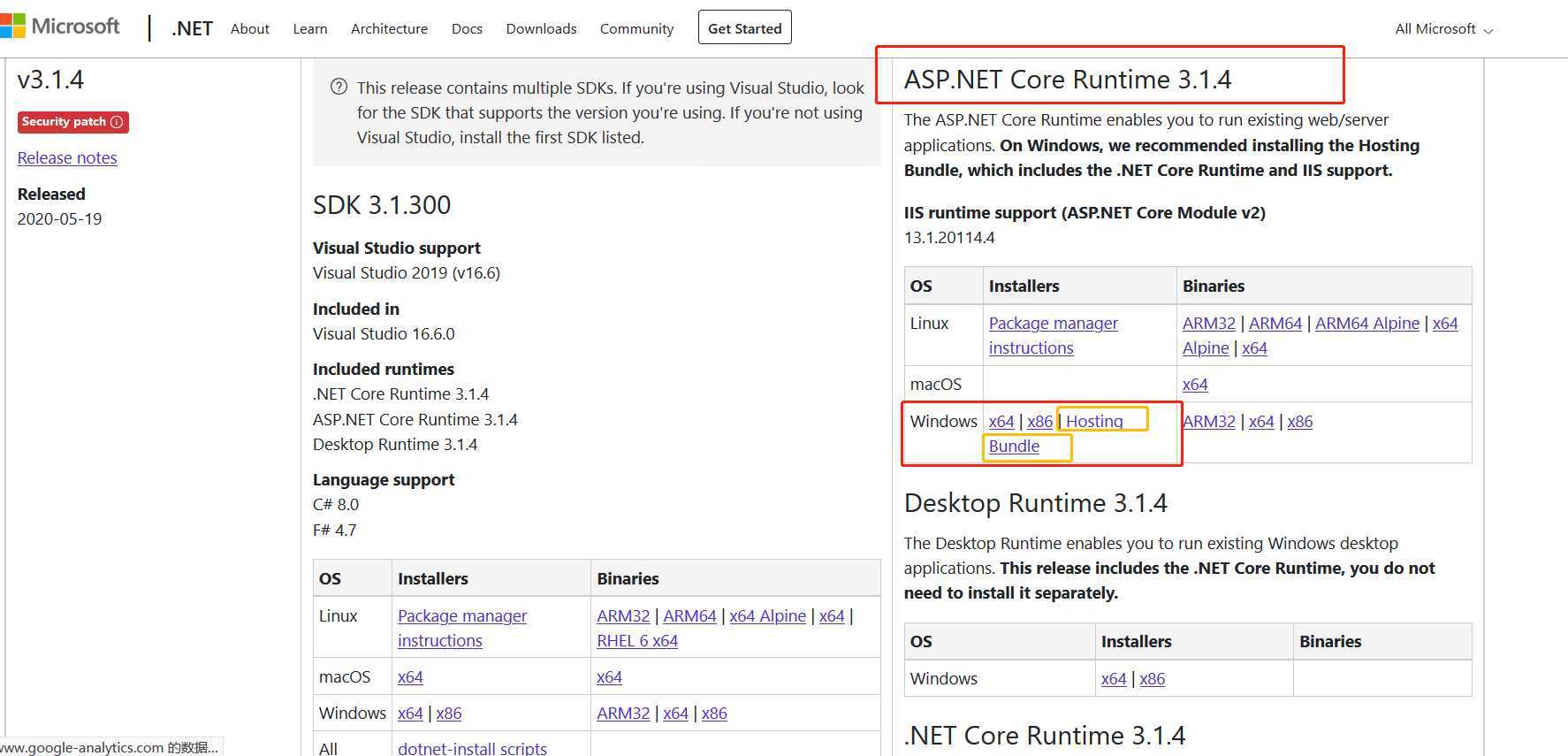
Task: Download SDK Windows x64 installer
Action: click(x=410, y=713)
